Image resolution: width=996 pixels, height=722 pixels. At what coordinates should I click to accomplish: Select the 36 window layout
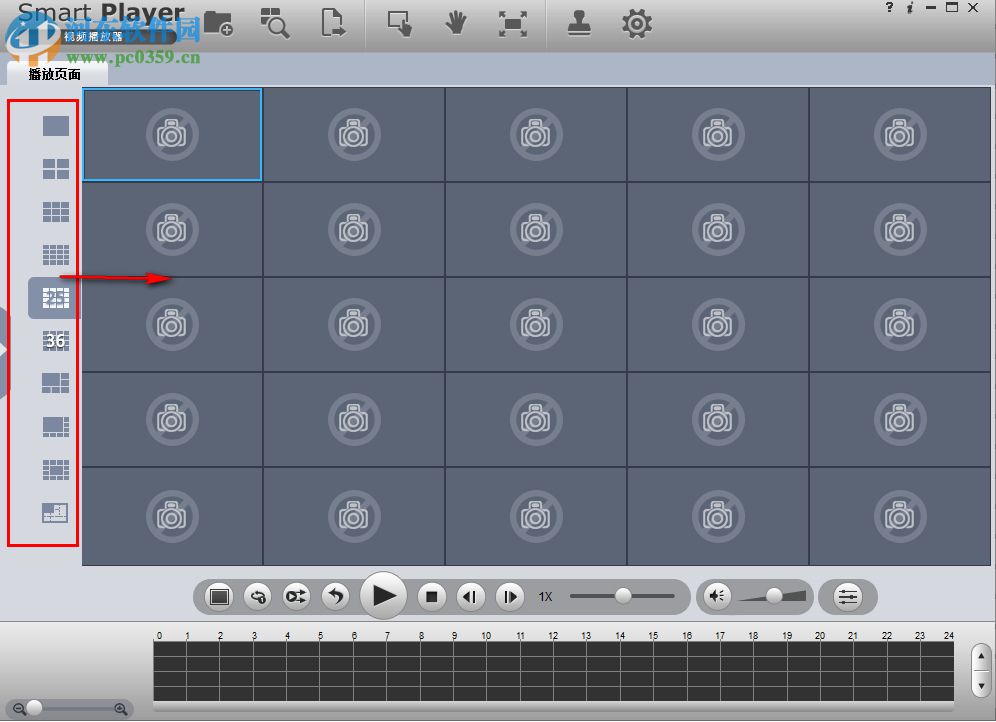tap(56, 341)
